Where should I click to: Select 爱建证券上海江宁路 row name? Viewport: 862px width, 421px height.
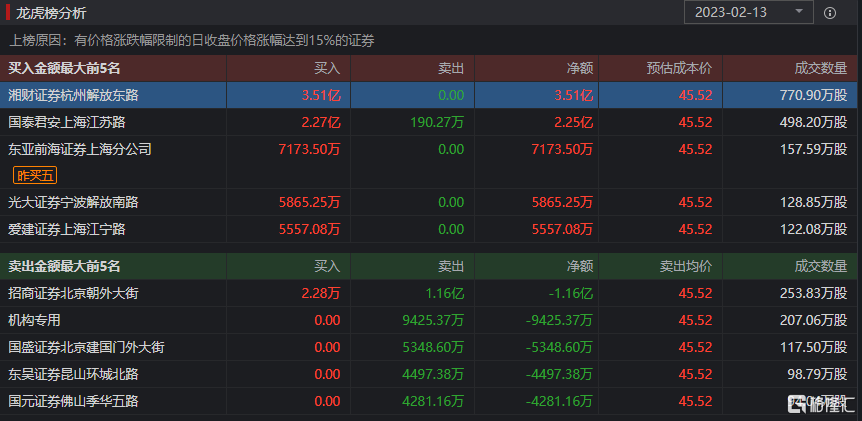tap(67, 229)
